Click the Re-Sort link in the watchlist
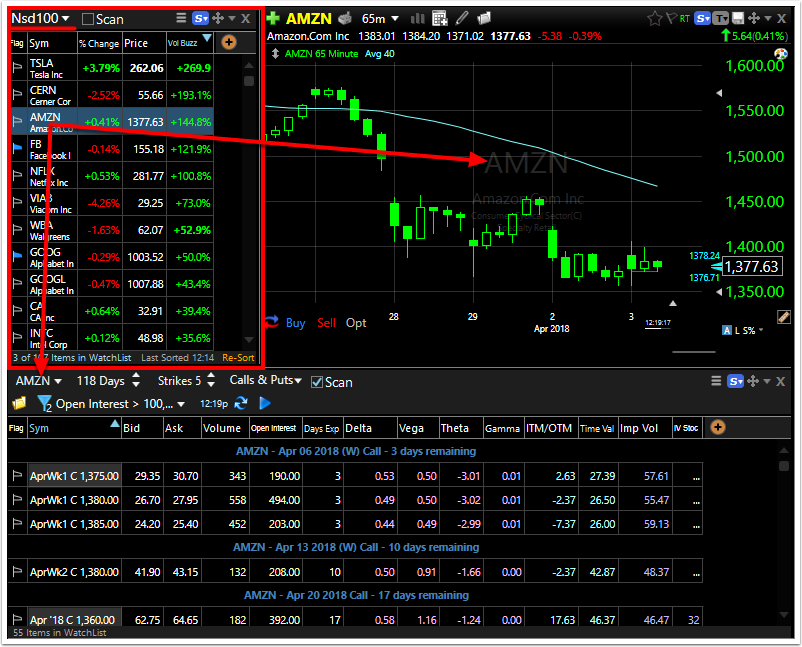This screenshot has width=802, height=647. coord(238,358)
